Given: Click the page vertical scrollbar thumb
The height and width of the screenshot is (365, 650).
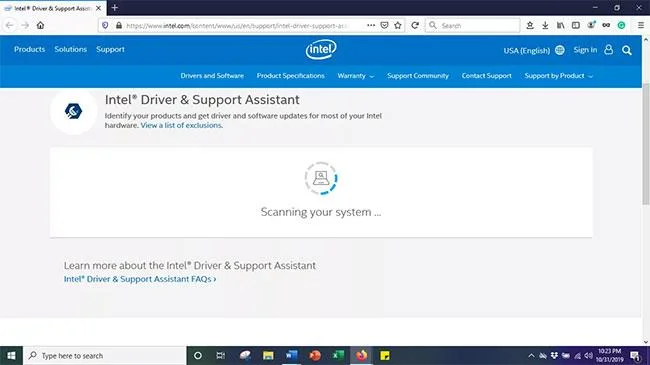Looking at the screenshot, I should click(646, 143).
